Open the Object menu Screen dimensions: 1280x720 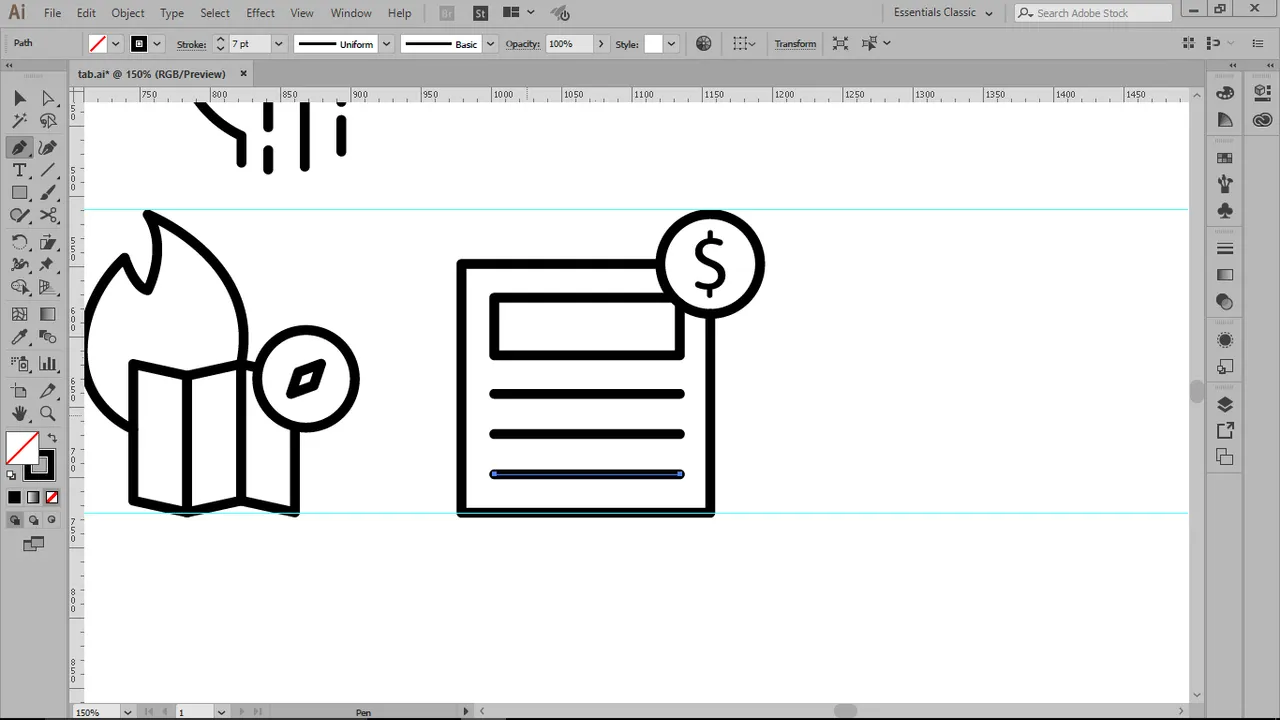(x=127, y=13)
